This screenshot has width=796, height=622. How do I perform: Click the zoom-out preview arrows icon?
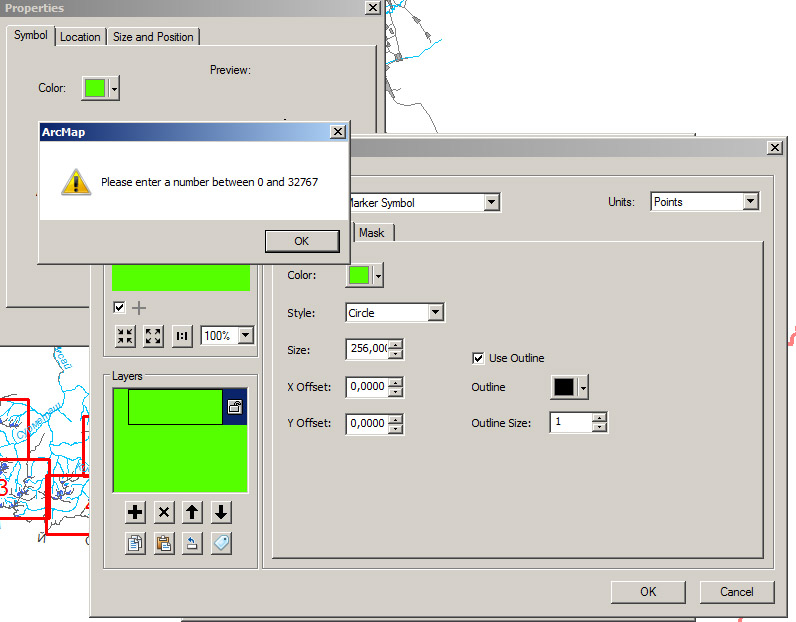(x=125, y=336)
